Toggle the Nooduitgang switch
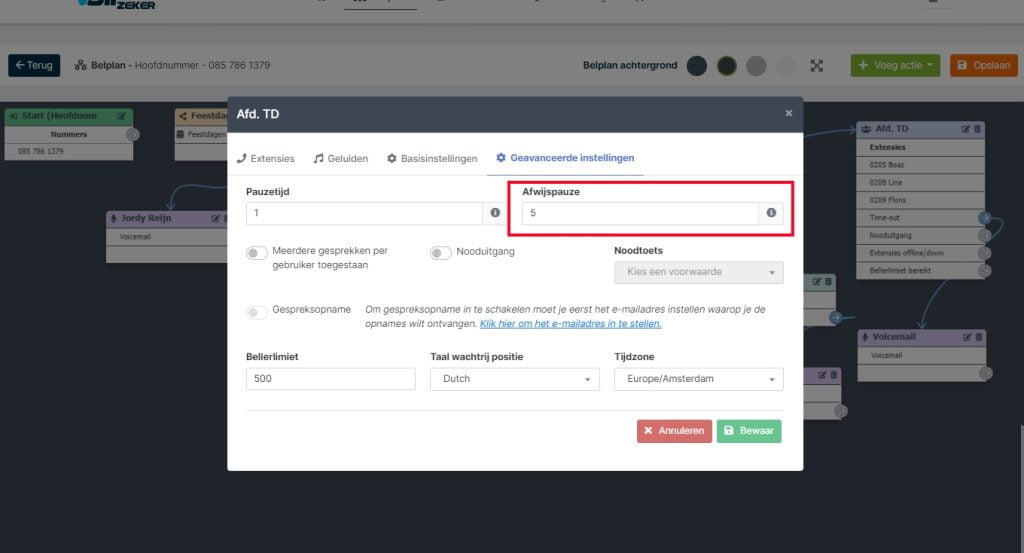The height and width of the screenshot is (553, 1024). (441, 253)
